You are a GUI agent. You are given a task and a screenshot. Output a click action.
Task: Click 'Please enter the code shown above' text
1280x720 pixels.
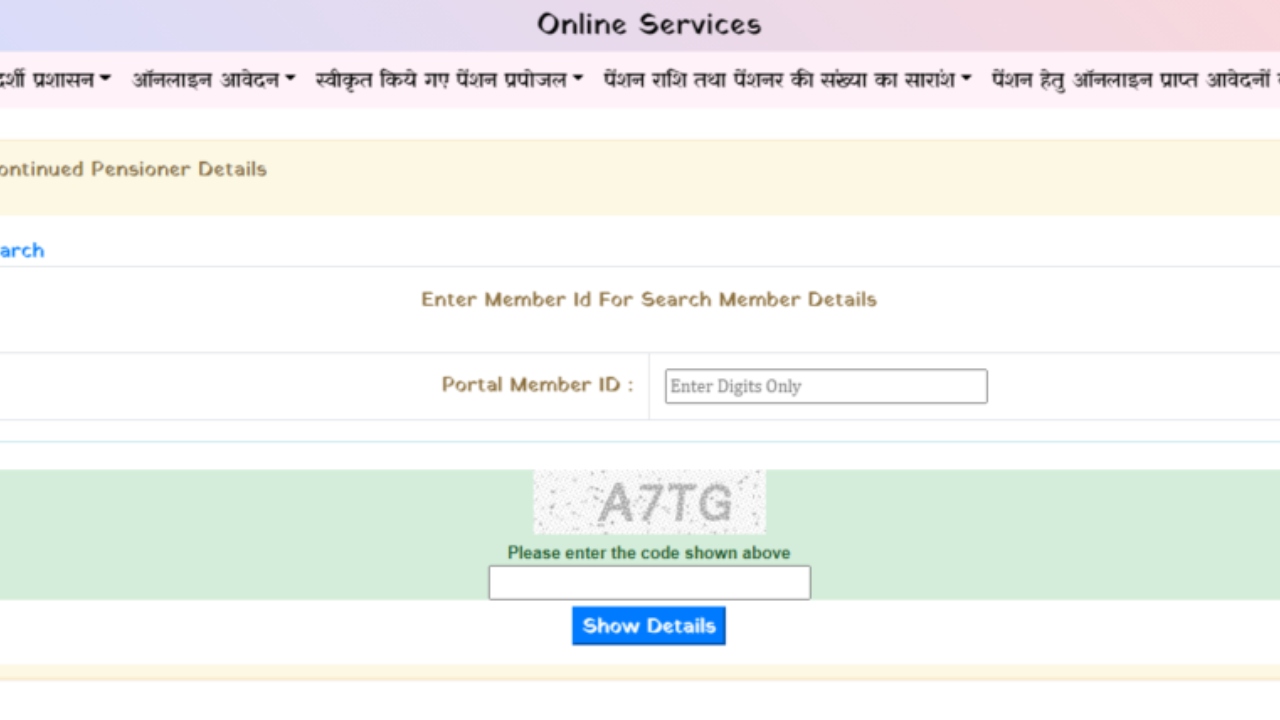[649, 553]
